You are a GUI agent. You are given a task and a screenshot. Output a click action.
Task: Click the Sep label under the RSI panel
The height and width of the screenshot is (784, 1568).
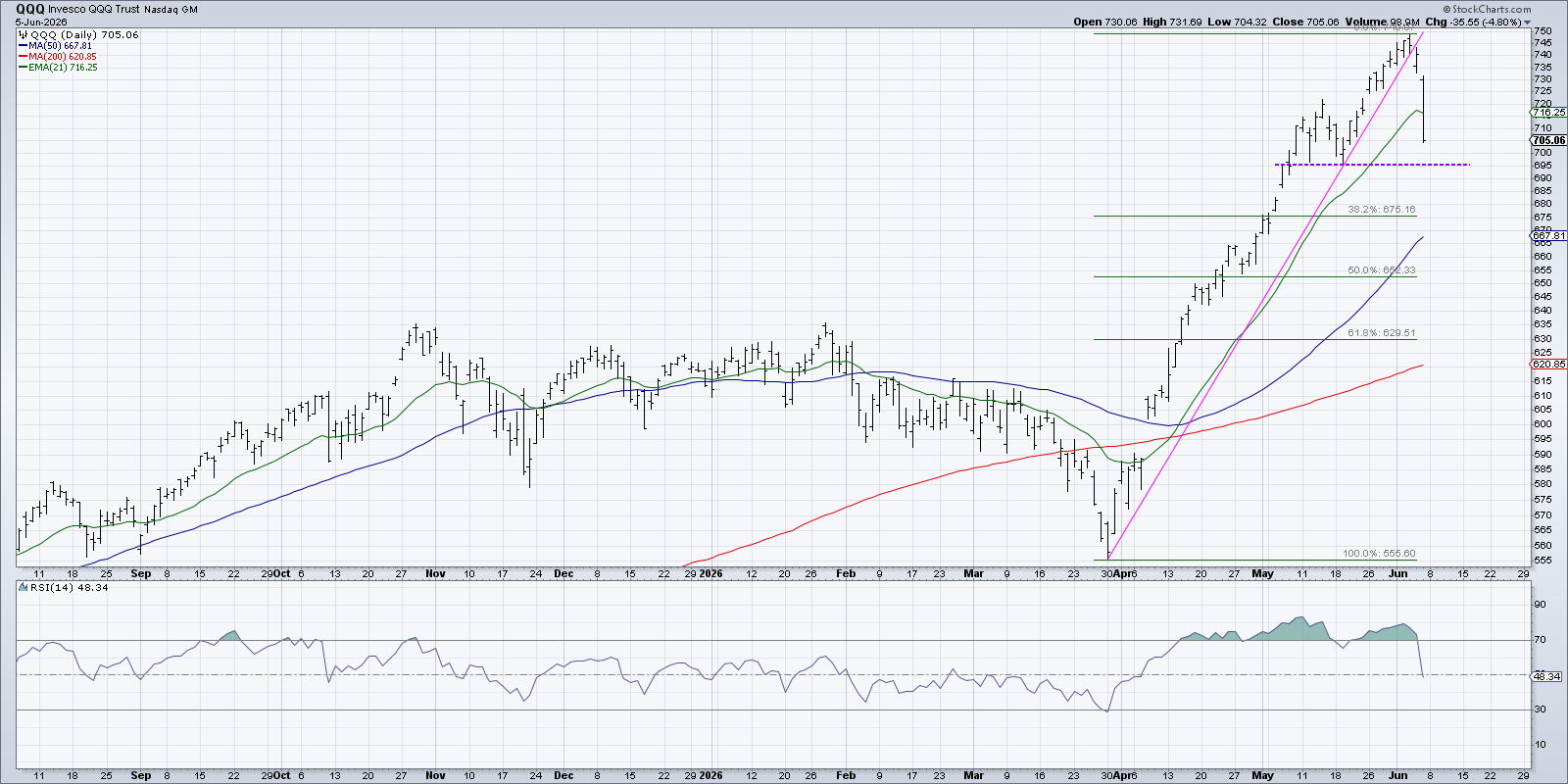tap(141, 775)
